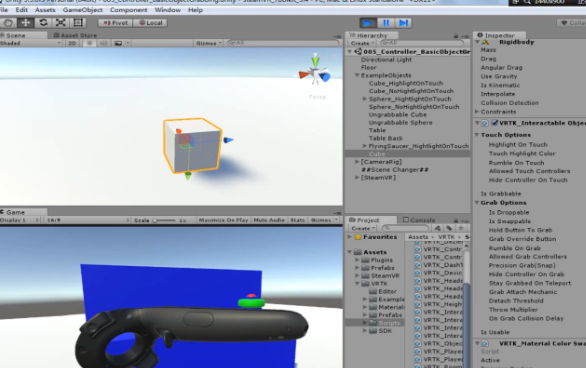This screenshot has height=368, width=586.
Task: Click the Pause button
Action: tap(386, 23)
